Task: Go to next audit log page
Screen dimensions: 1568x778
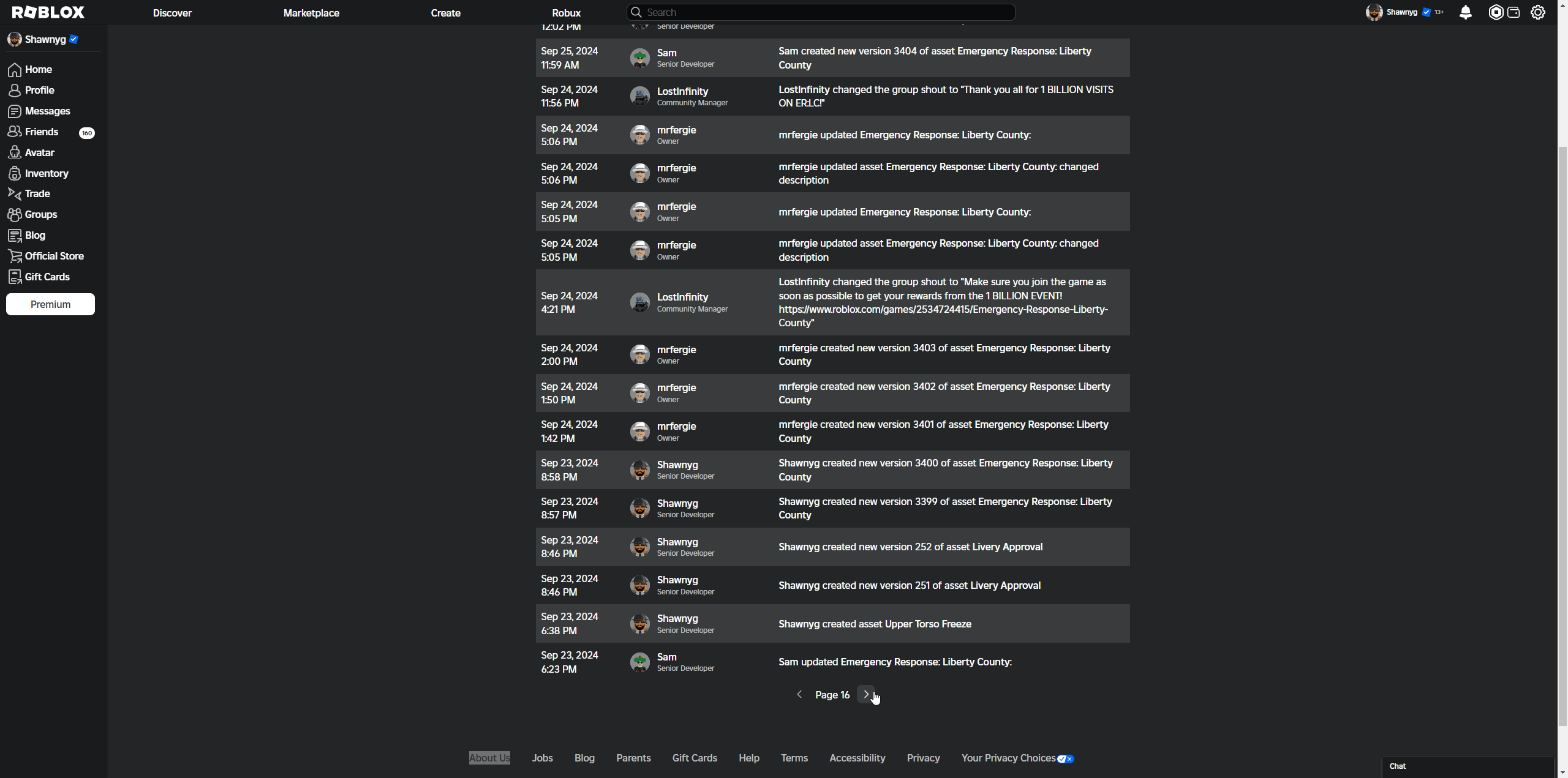Action: (x=866, y=694)
